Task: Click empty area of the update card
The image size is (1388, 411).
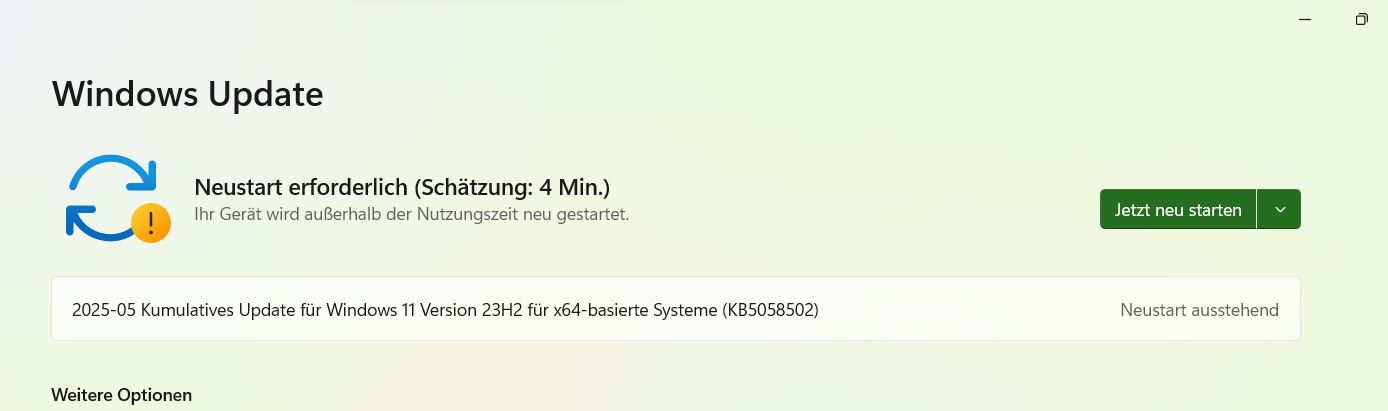Action: pyautogui.click(x=970, y=310)
